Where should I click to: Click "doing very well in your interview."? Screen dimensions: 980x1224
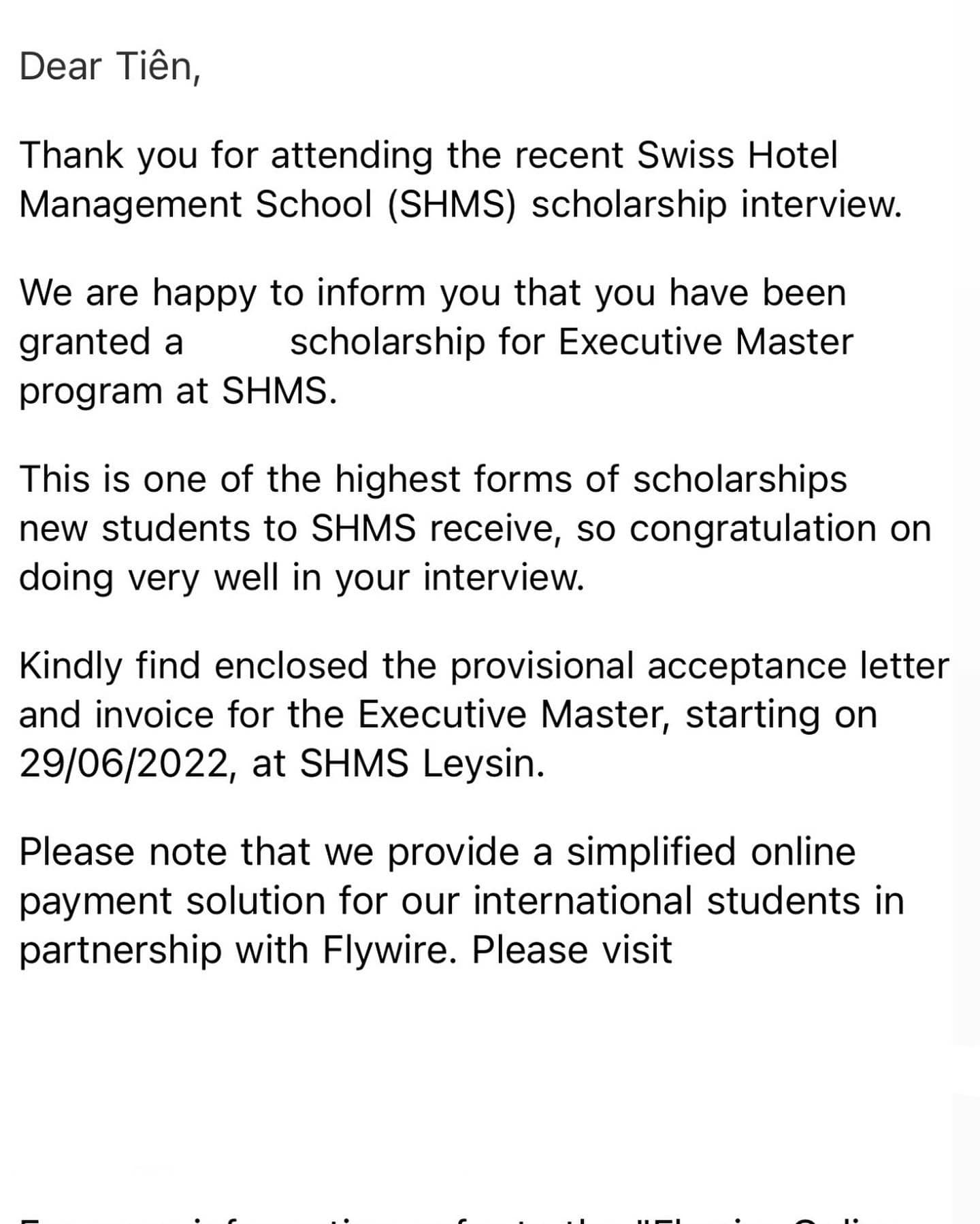click(x=301, y=578)
